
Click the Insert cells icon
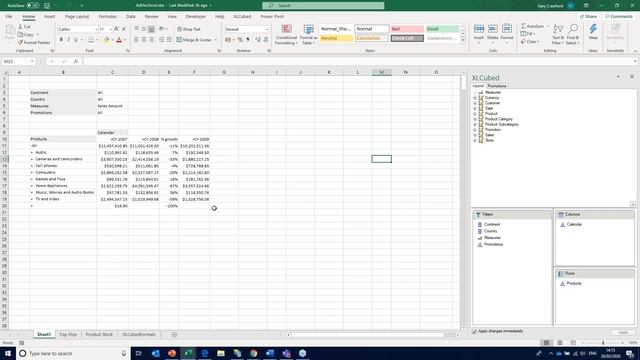479,29
